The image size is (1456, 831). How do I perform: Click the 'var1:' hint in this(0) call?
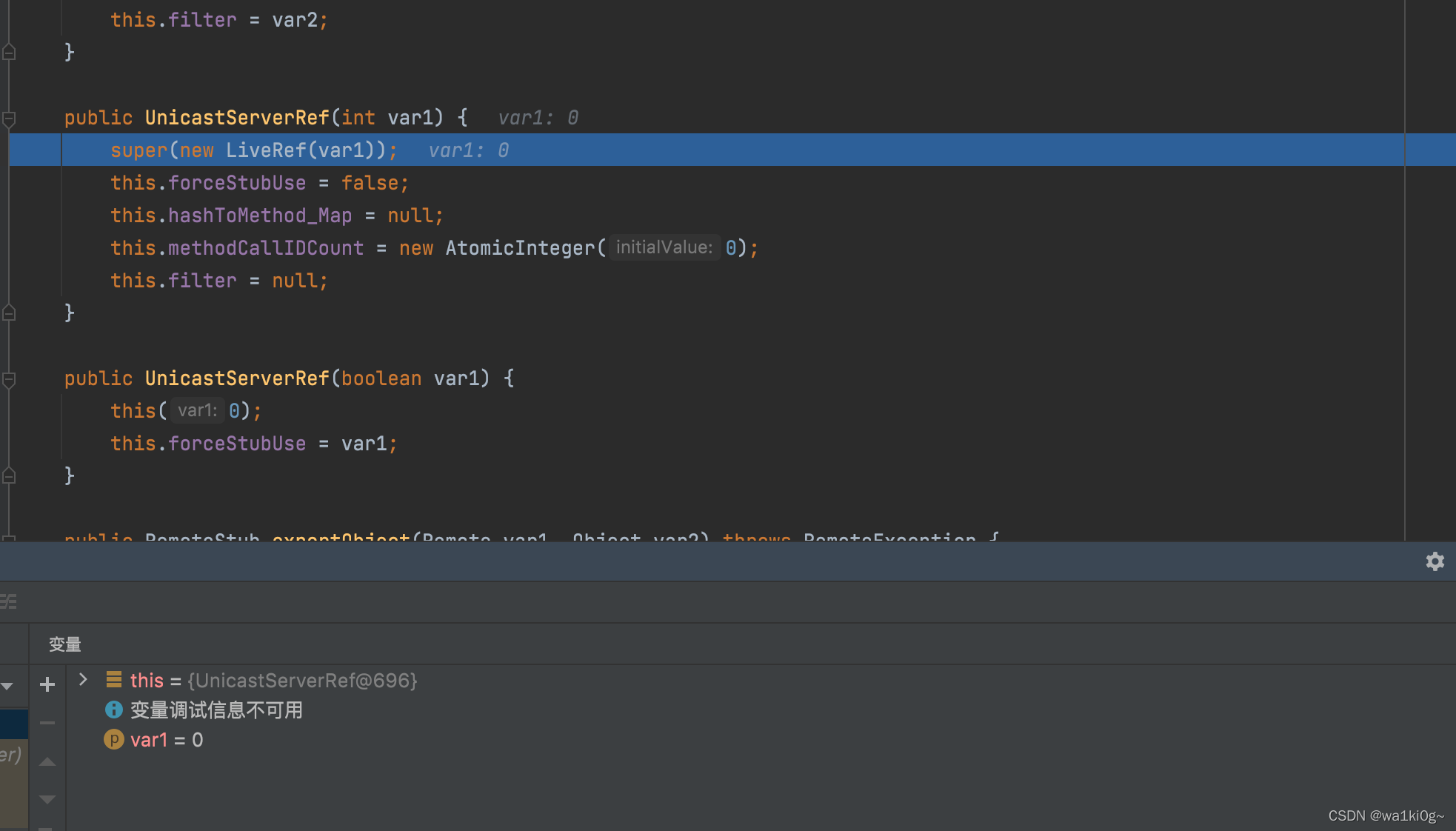tap(197, 410)
